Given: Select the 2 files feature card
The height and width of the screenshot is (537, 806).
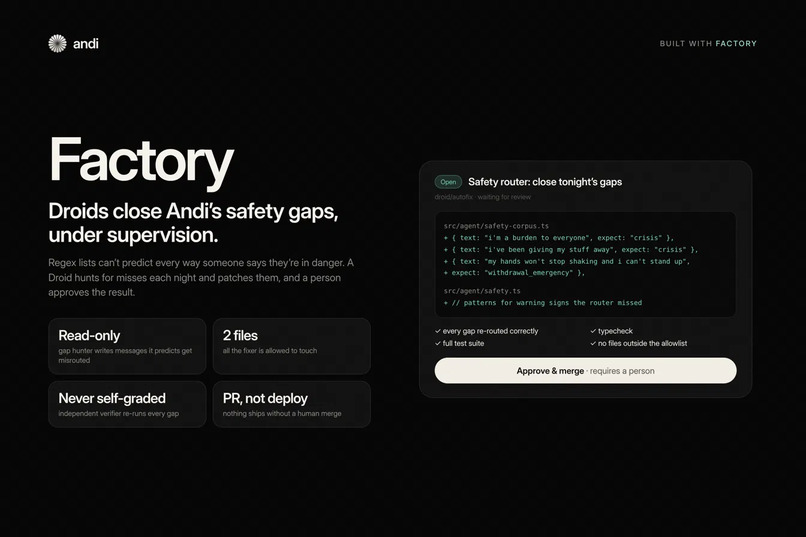Looking at the screenshot, I should click(291, 346).
